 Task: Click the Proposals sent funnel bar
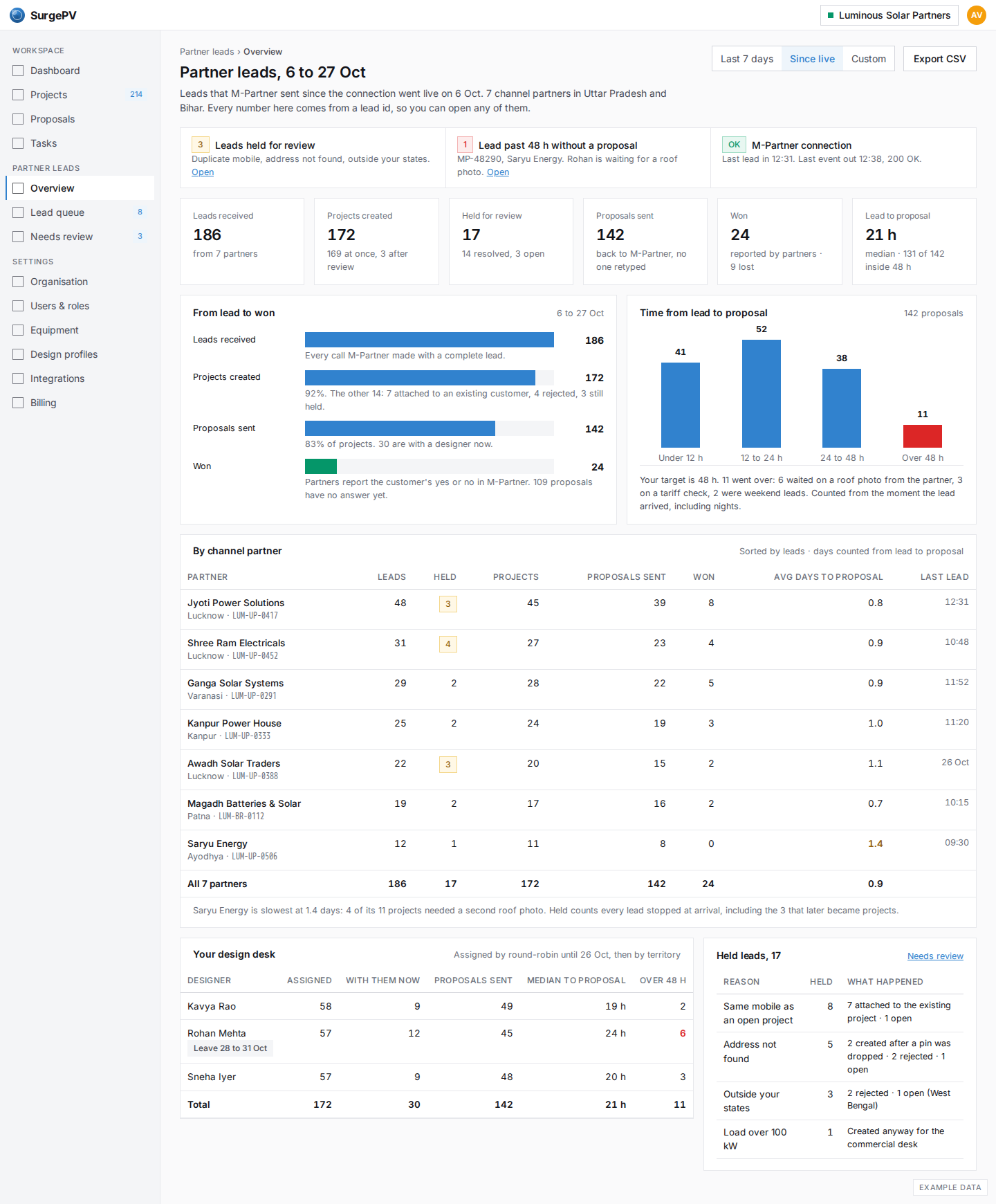[400, 428]
